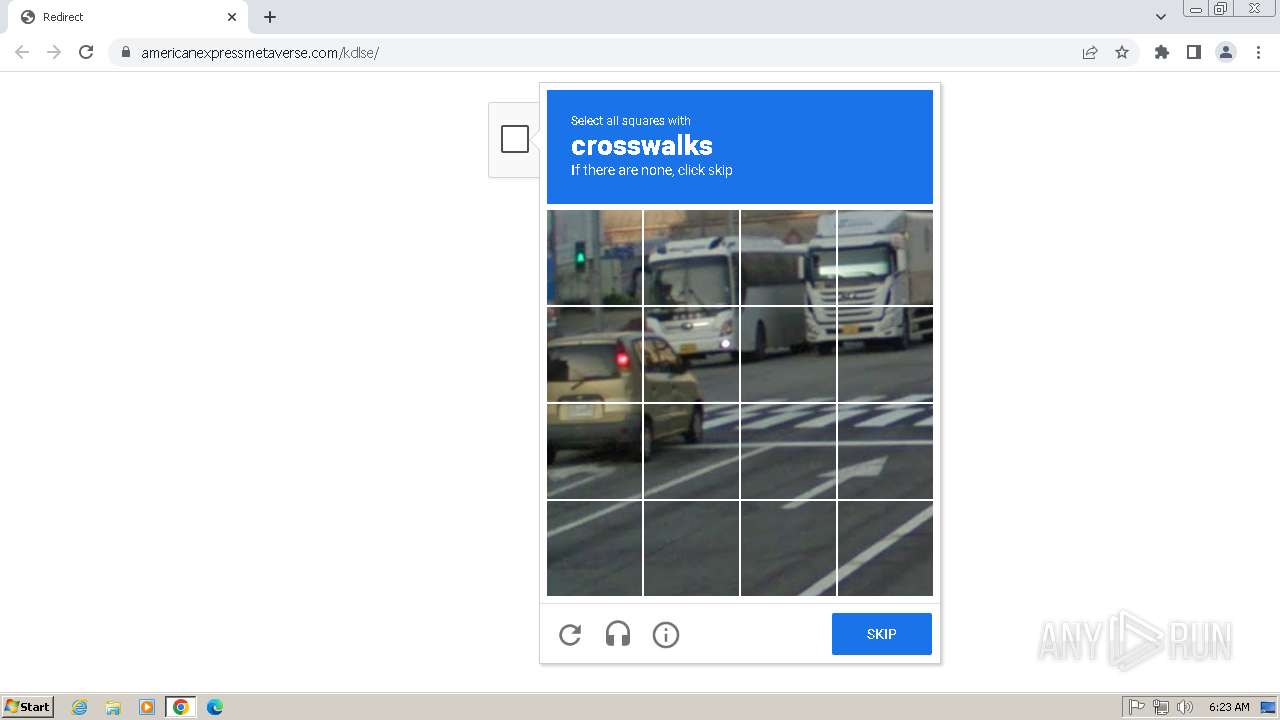Bookmark this page with the star icon
Viewport: 1280px width, 720px height.
(x=1122, y=52)
